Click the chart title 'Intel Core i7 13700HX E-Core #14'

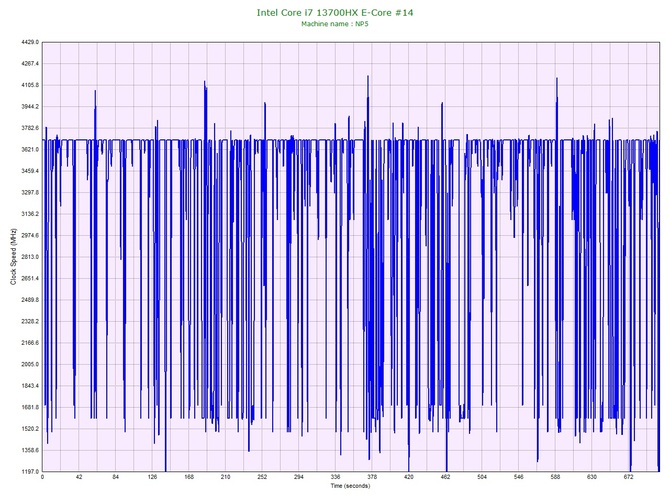coord(335,12)
